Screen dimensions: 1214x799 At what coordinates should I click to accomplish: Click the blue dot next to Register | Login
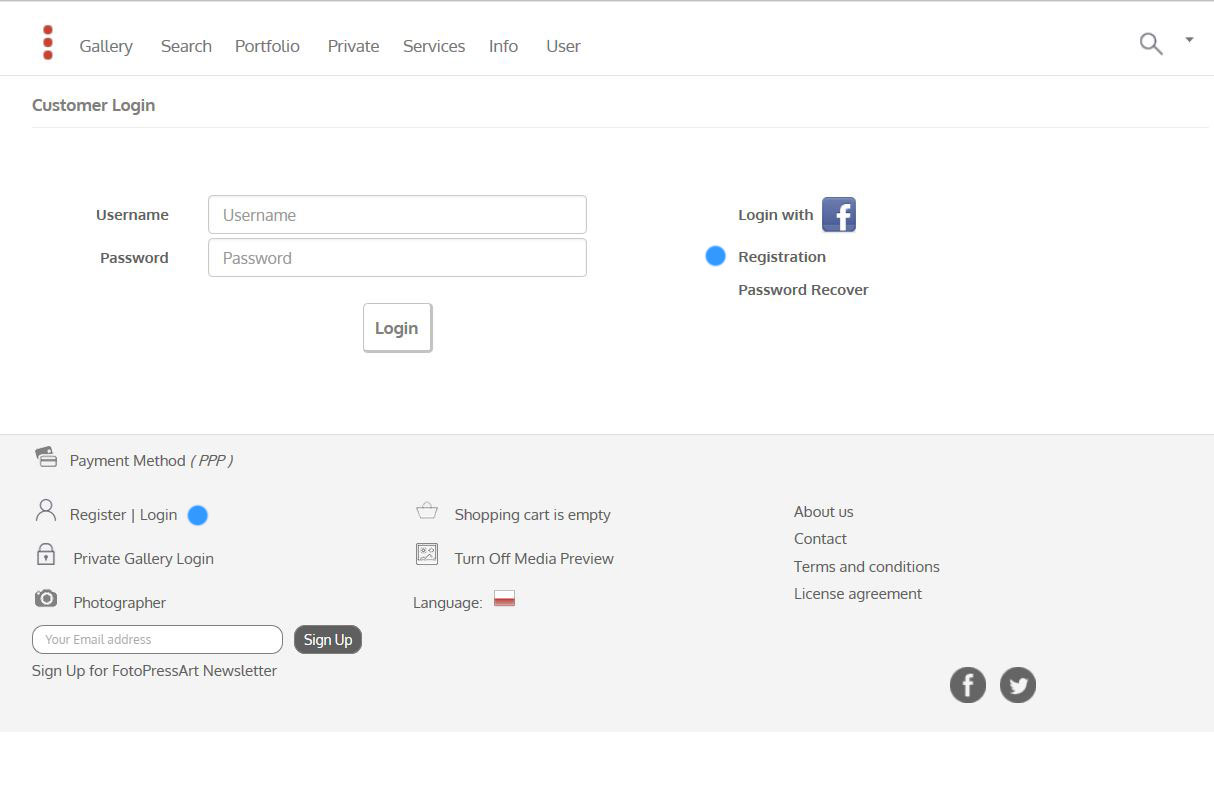[197, 515]
